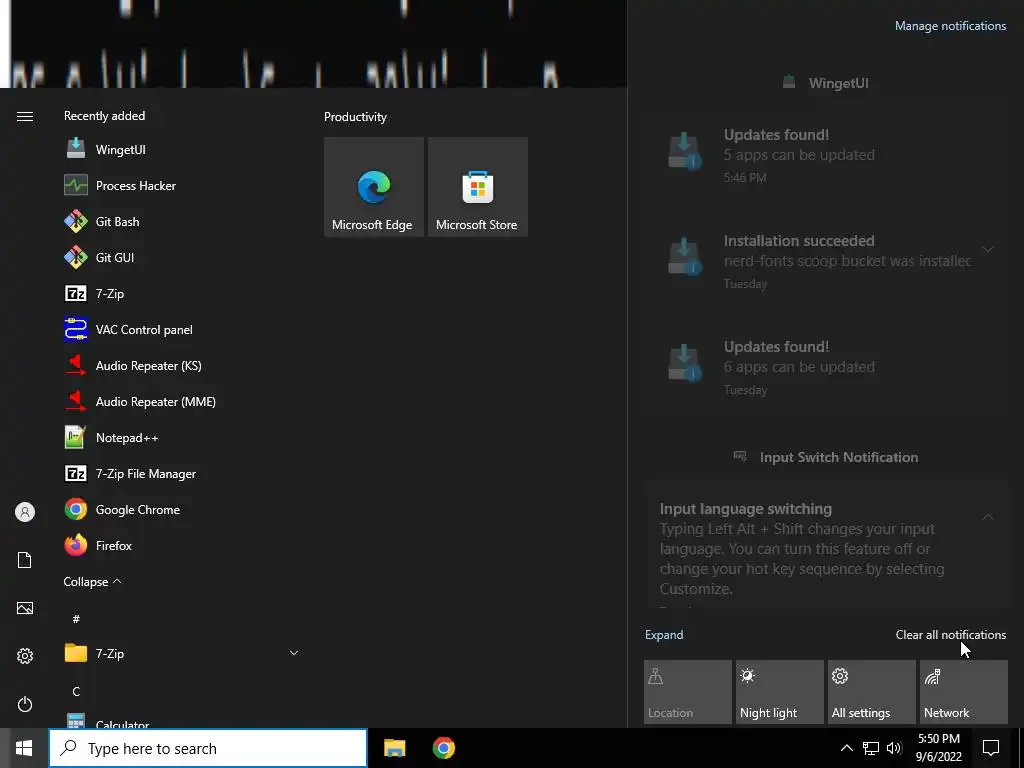Viewport: 1024px width, 768px height.
Task: Toggle the Night light quick action
Action: point(780,692)
